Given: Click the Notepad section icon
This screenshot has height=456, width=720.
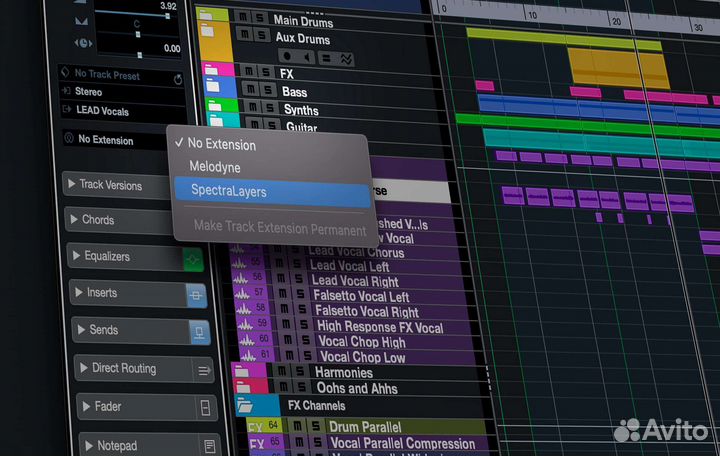Looking at the screenshot, I should tap(210, 445).
